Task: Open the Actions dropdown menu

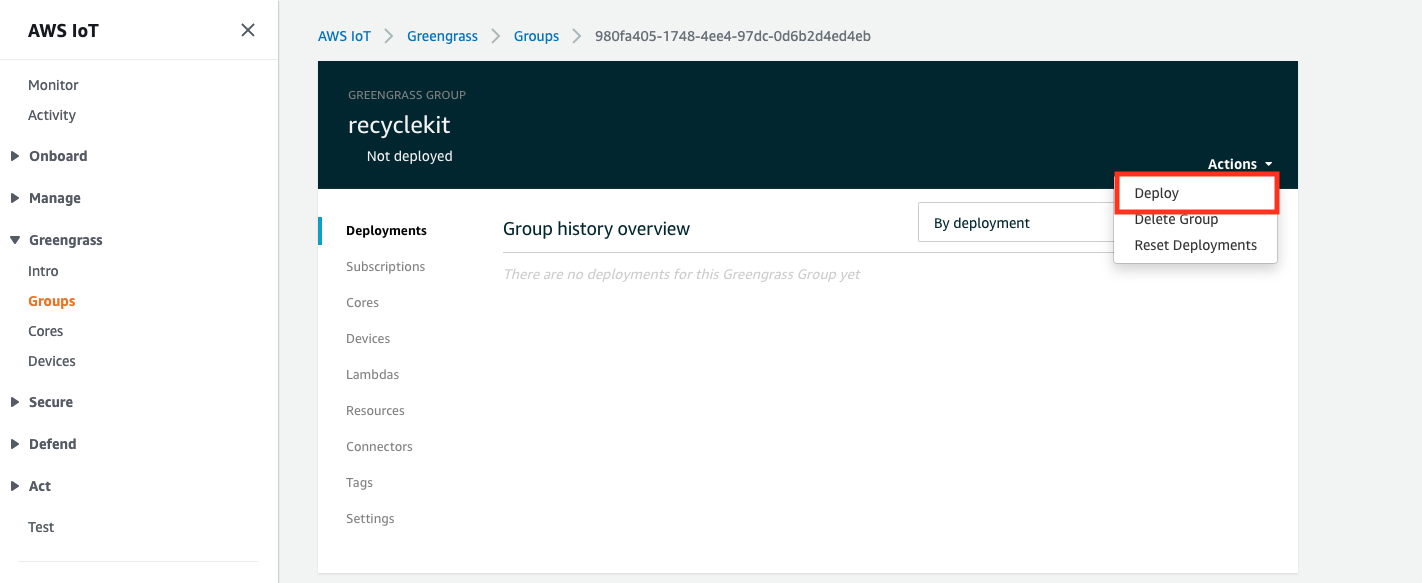Action: 1240,164
